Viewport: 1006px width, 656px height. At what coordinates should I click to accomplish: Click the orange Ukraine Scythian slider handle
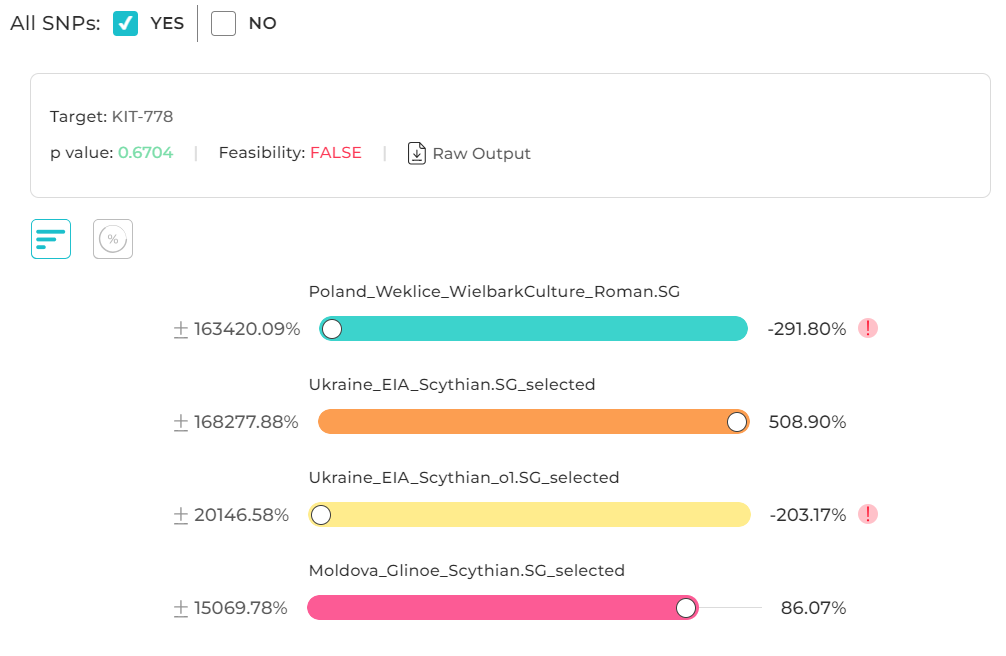pos(737,422)
